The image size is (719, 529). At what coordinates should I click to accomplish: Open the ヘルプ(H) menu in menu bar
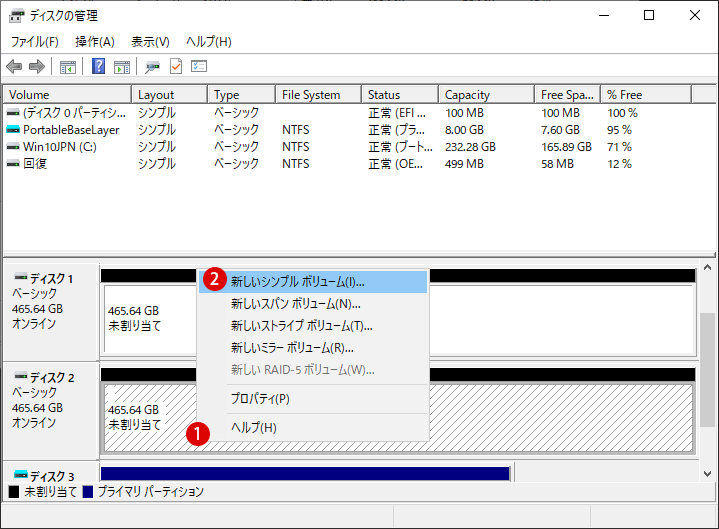coord(209,42)
